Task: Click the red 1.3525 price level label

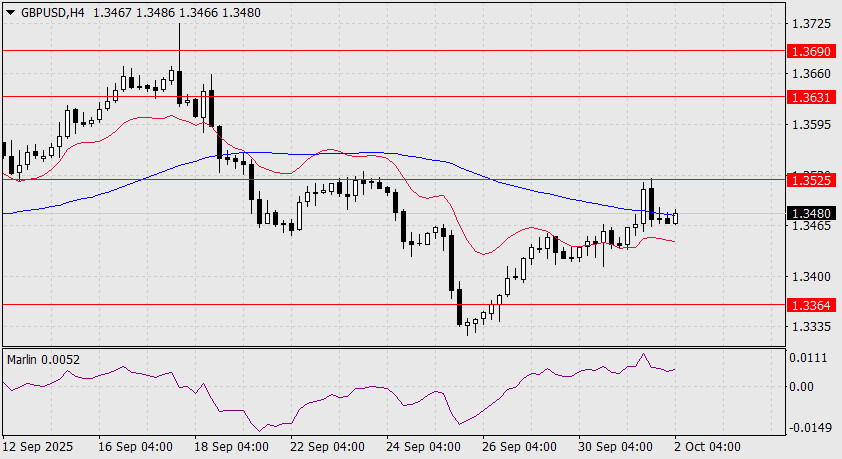Action: [x=810, y=182]
